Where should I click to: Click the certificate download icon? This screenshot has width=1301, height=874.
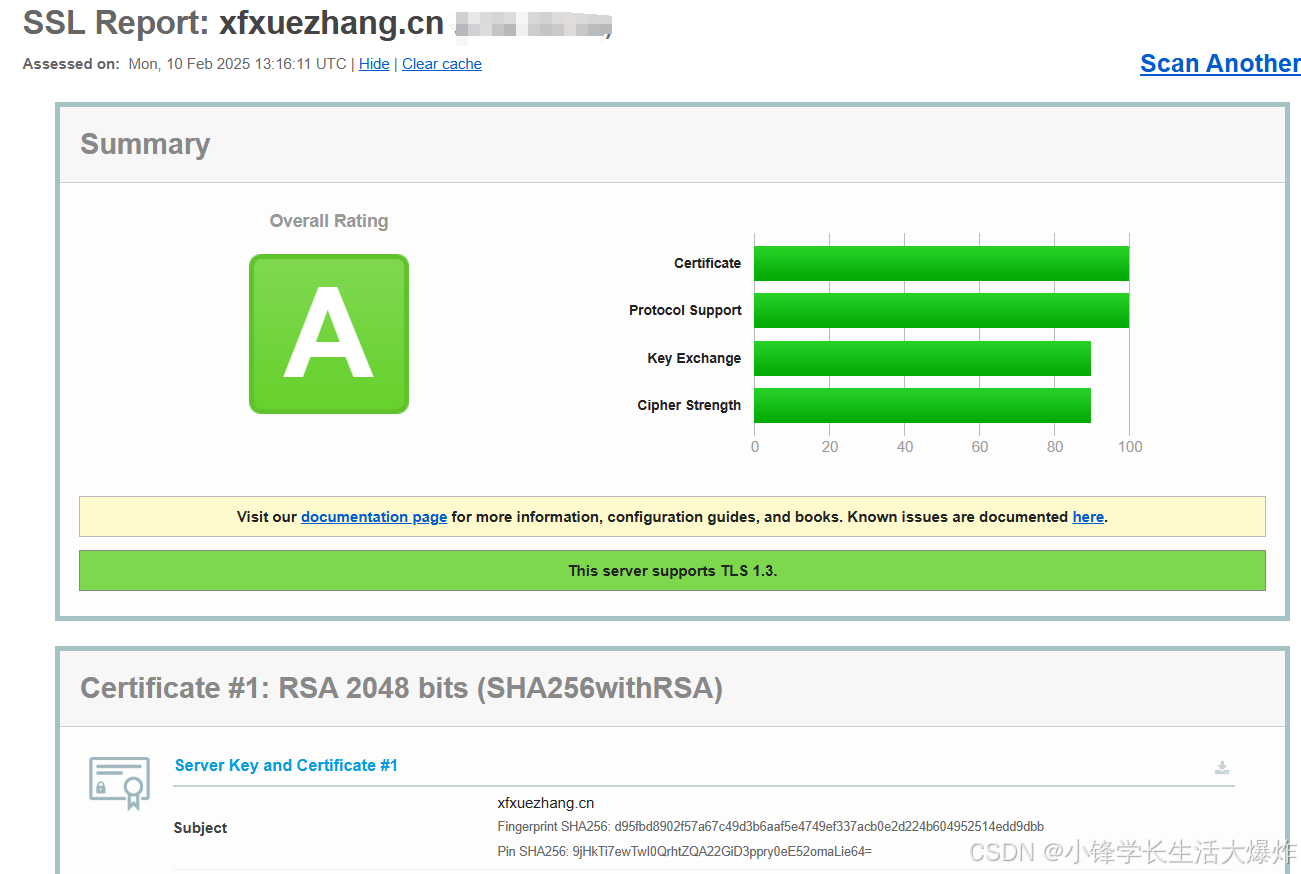(1221, 768)
